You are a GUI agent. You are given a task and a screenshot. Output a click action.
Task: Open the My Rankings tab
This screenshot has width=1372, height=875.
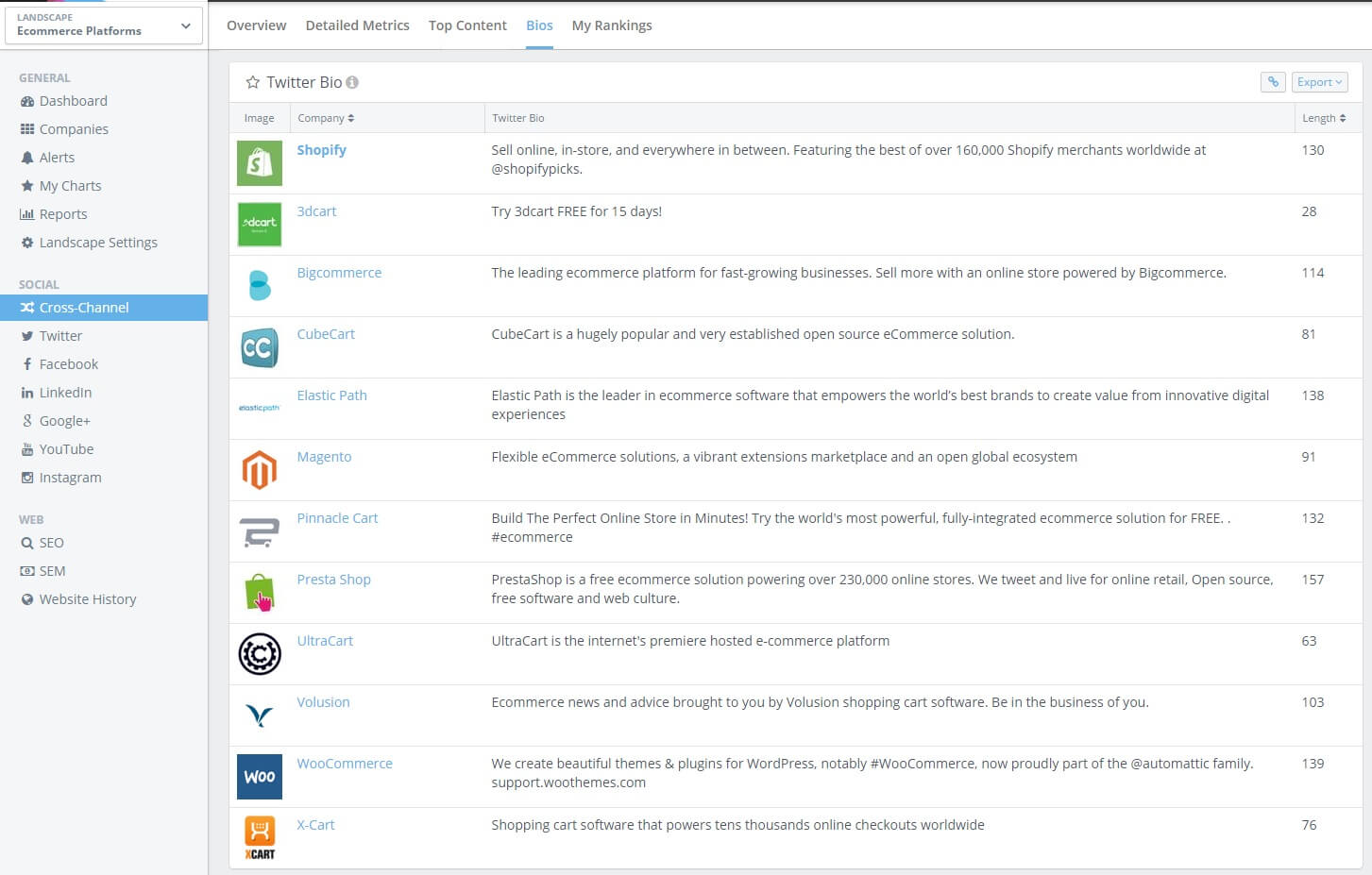coord(612,25)
